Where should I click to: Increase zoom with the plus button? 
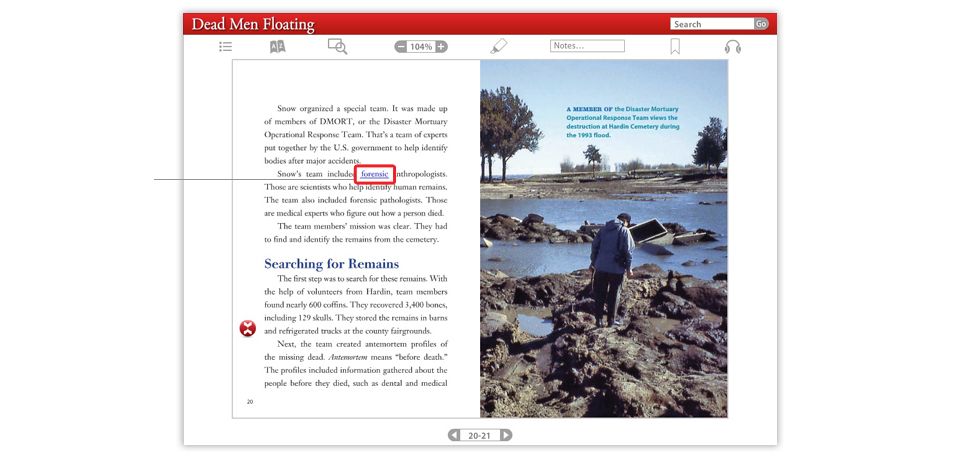pos(441,47)
